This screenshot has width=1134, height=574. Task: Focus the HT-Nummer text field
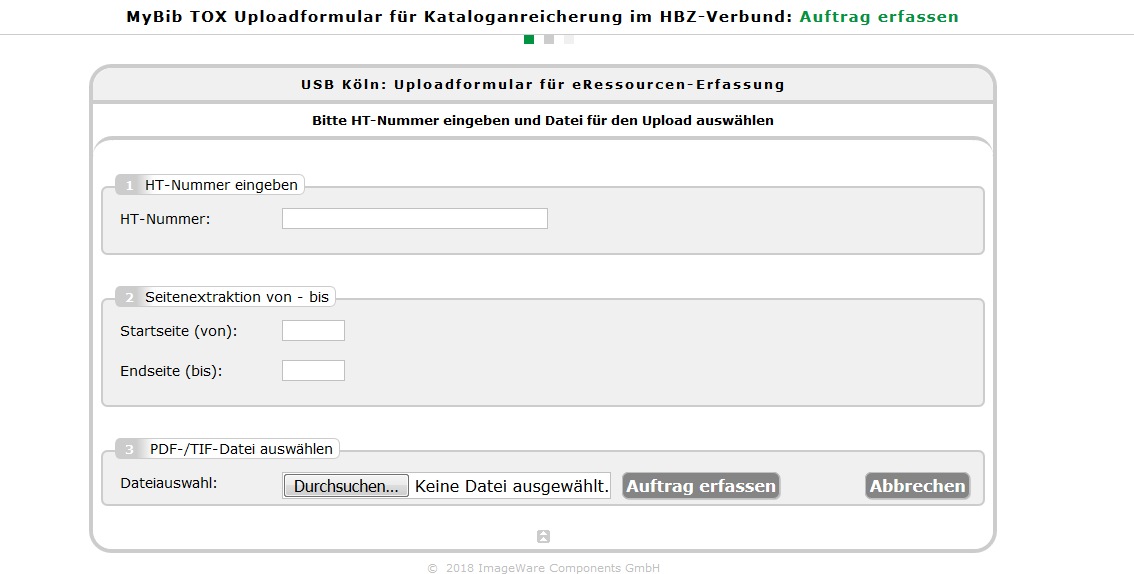point(414,218)
